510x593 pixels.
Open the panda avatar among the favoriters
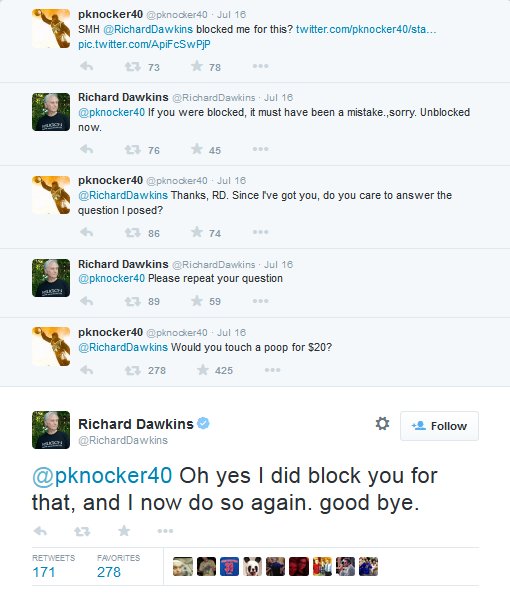(252, 567)
